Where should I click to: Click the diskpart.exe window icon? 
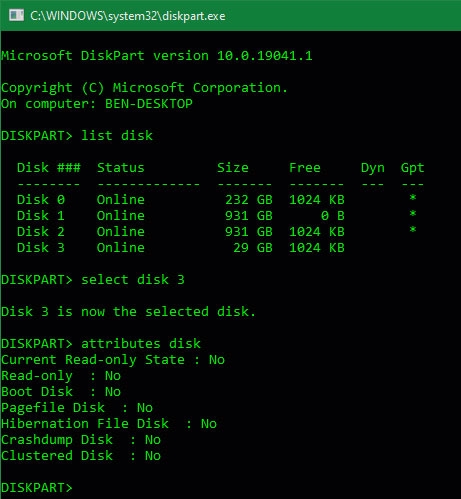[16, 15]
